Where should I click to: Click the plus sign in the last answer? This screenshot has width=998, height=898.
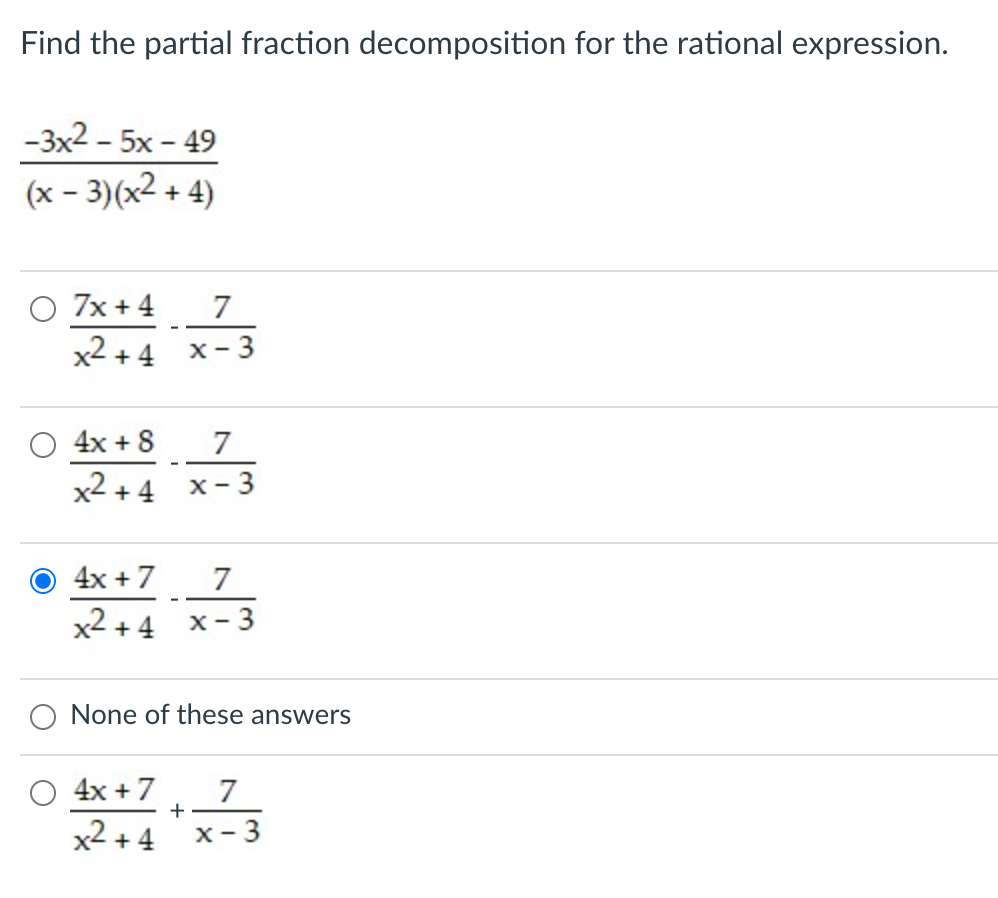point(177,811)
